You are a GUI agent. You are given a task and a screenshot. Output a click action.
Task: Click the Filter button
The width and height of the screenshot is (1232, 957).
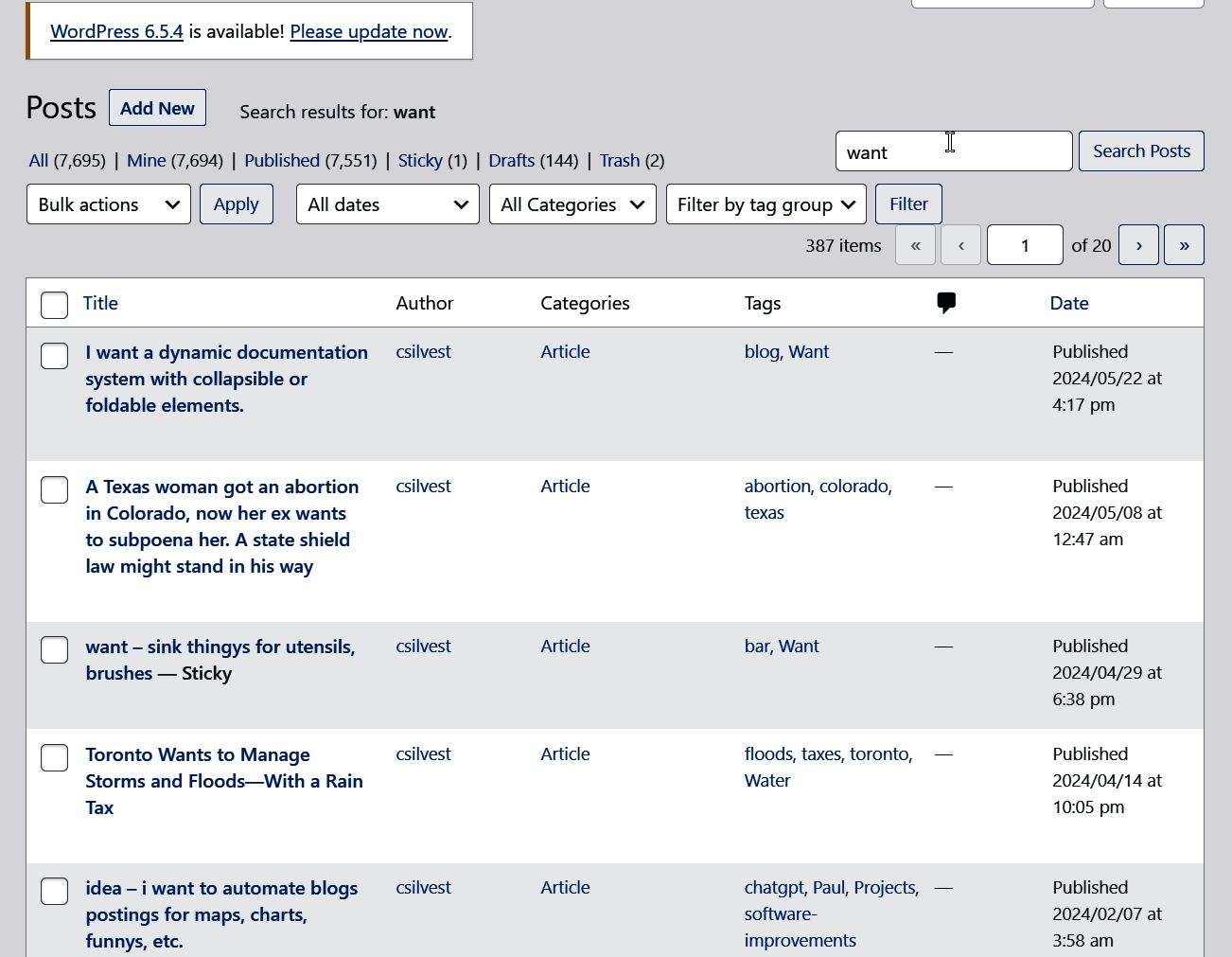coord(908,204)
